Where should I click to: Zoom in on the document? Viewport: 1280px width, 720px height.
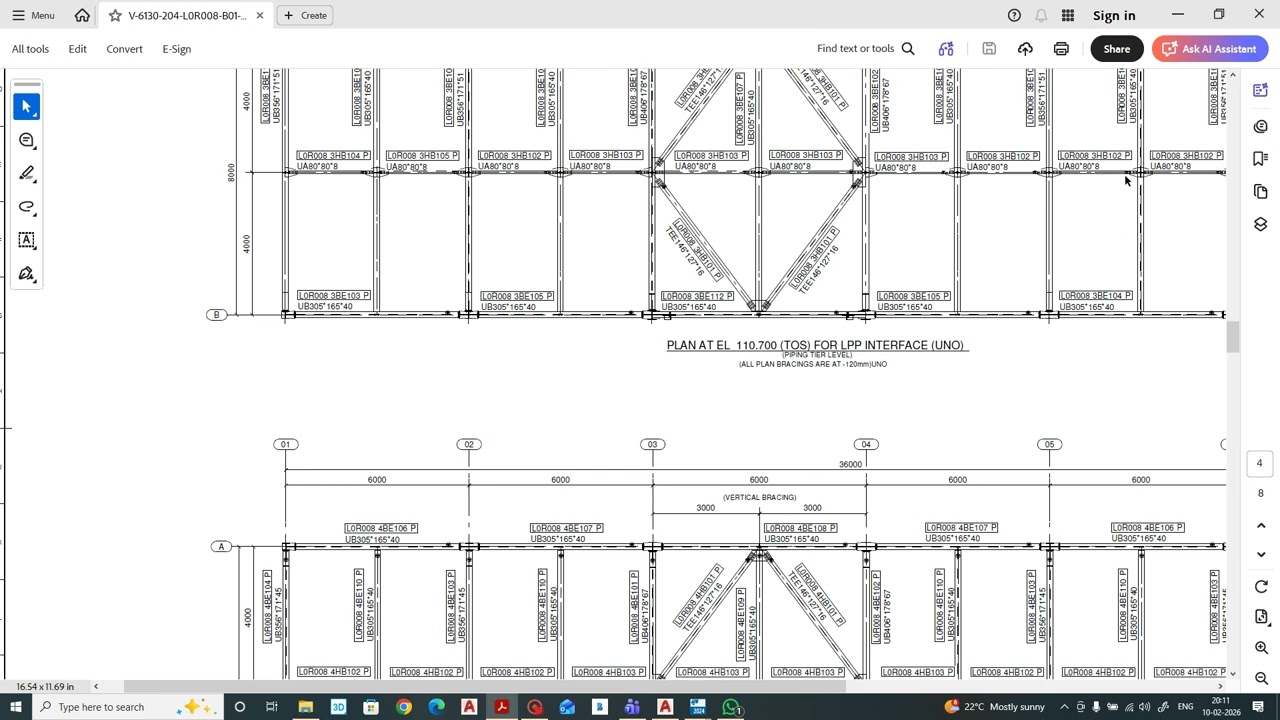pyautogui.click(x=1260, y=648)
